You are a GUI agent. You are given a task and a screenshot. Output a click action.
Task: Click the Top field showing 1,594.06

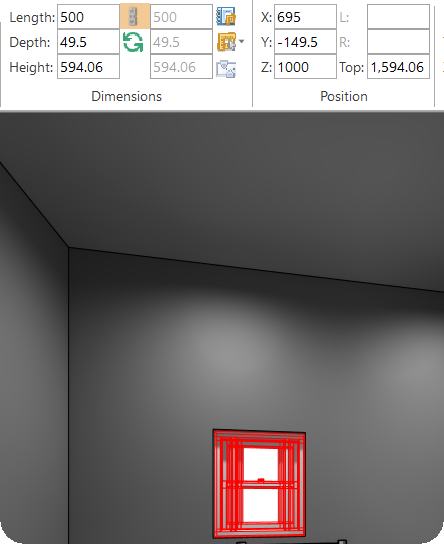[x=399, y=67]
